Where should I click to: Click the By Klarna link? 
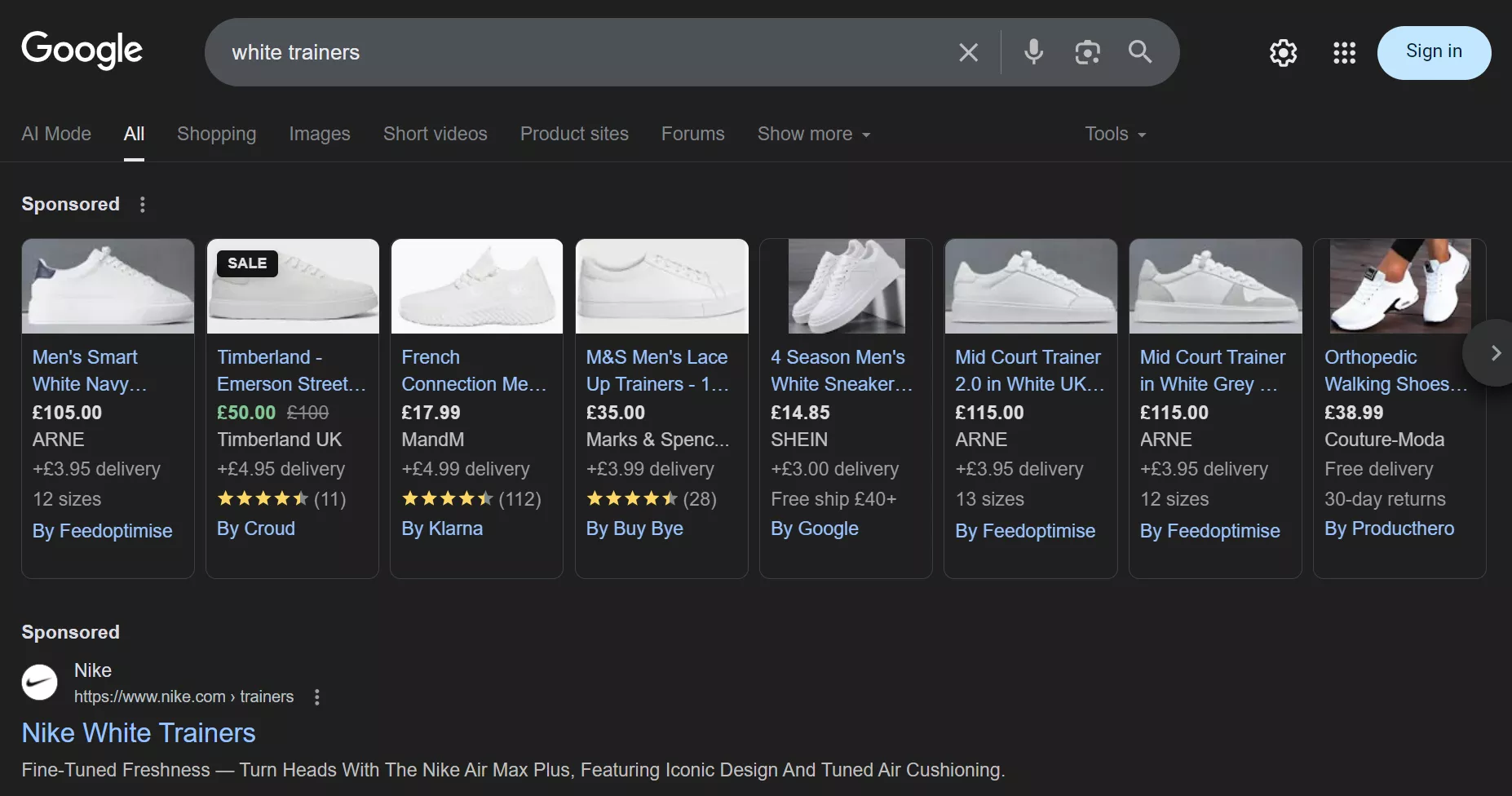coord(442,528)
